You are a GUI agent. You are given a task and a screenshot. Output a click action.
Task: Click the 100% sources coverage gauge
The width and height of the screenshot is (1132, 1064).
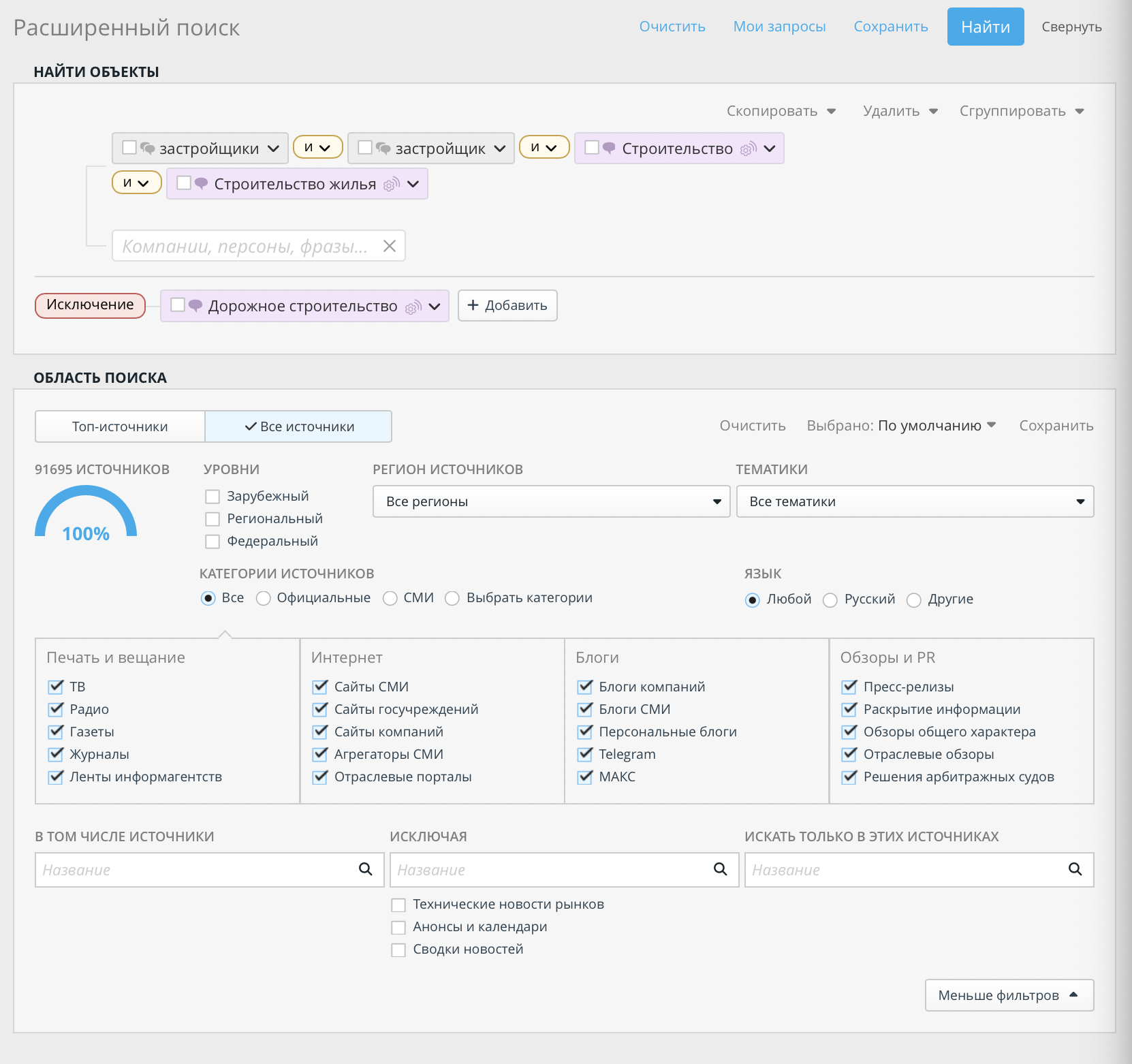click(x=86, y=514)
